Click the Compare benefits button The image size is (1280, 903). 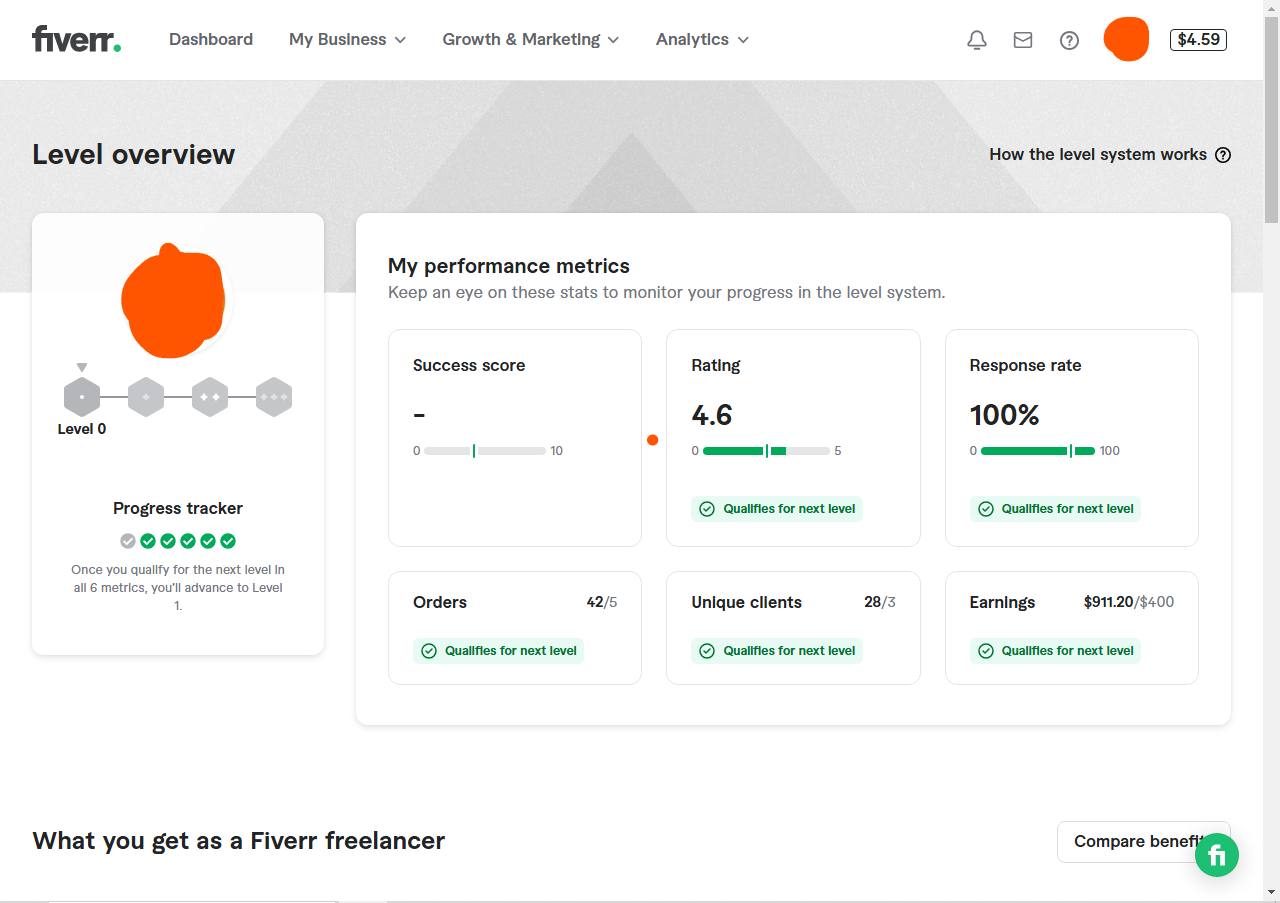click(1144, 842)
